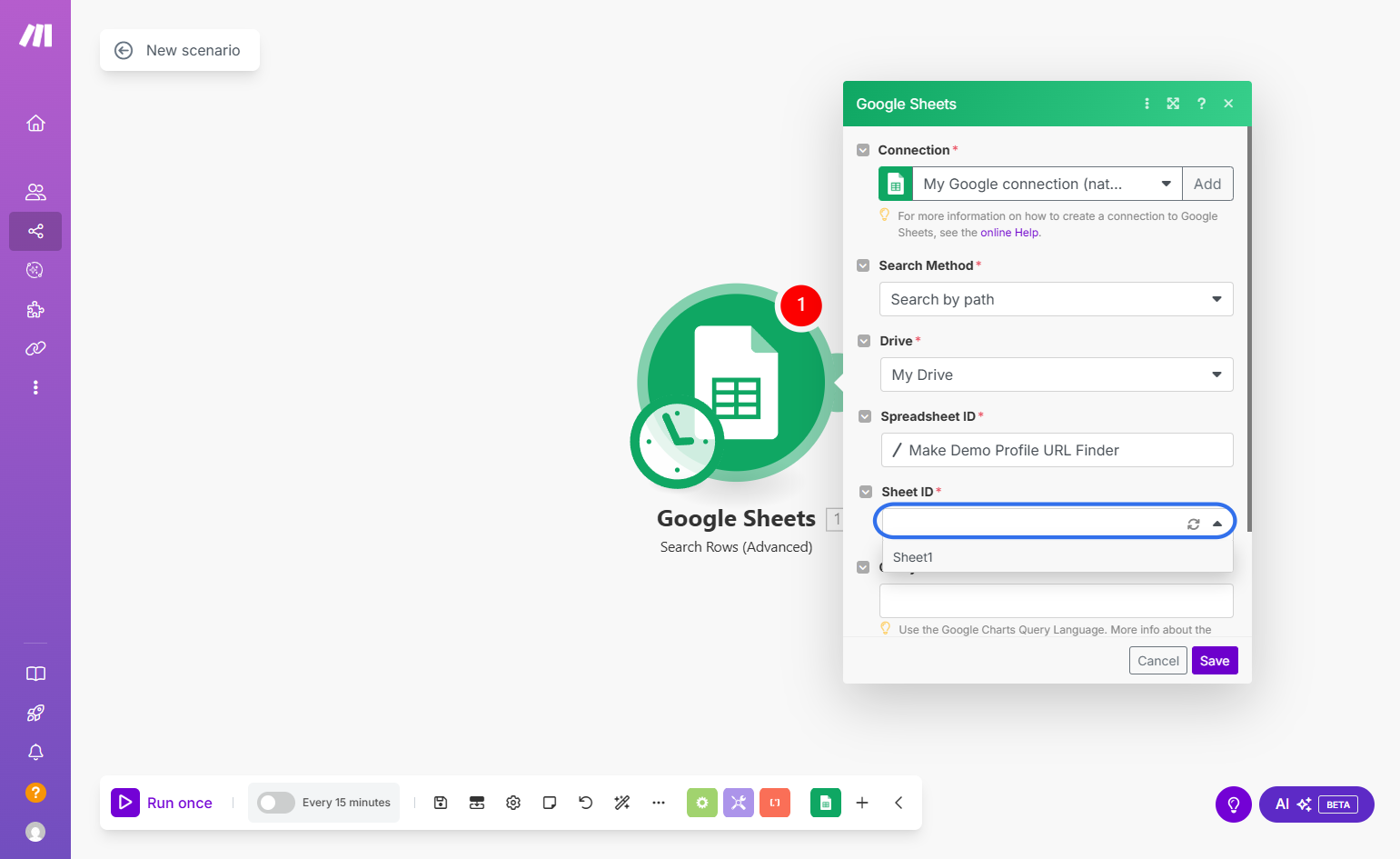Viewport: 1400px width, 859px height.
Task: Refresh the Sheet ID list
Action: pos(1194,524)
